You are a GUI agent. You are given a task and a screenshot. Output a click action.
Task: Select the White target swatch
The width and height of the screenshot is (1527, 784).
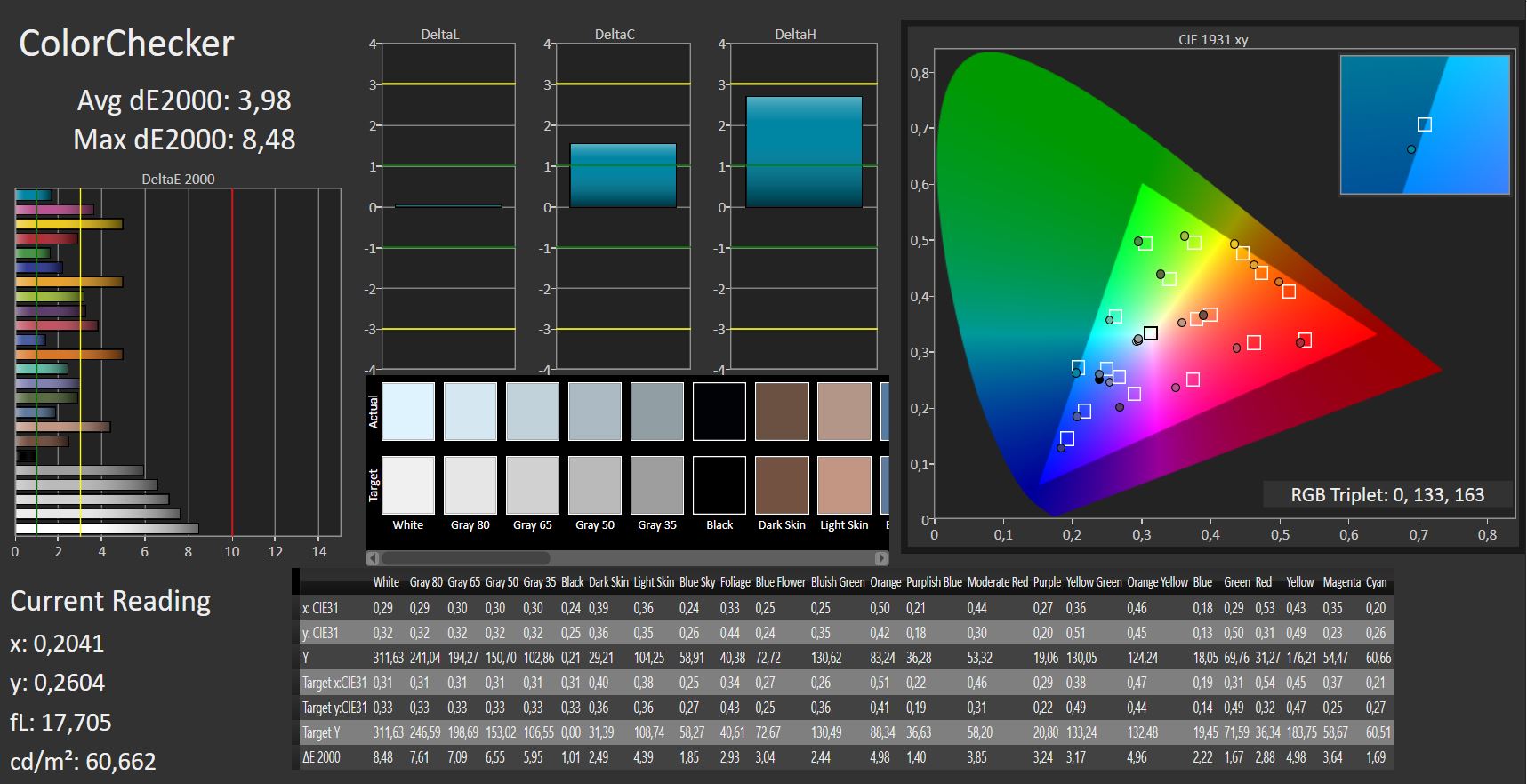click(408, 485)
